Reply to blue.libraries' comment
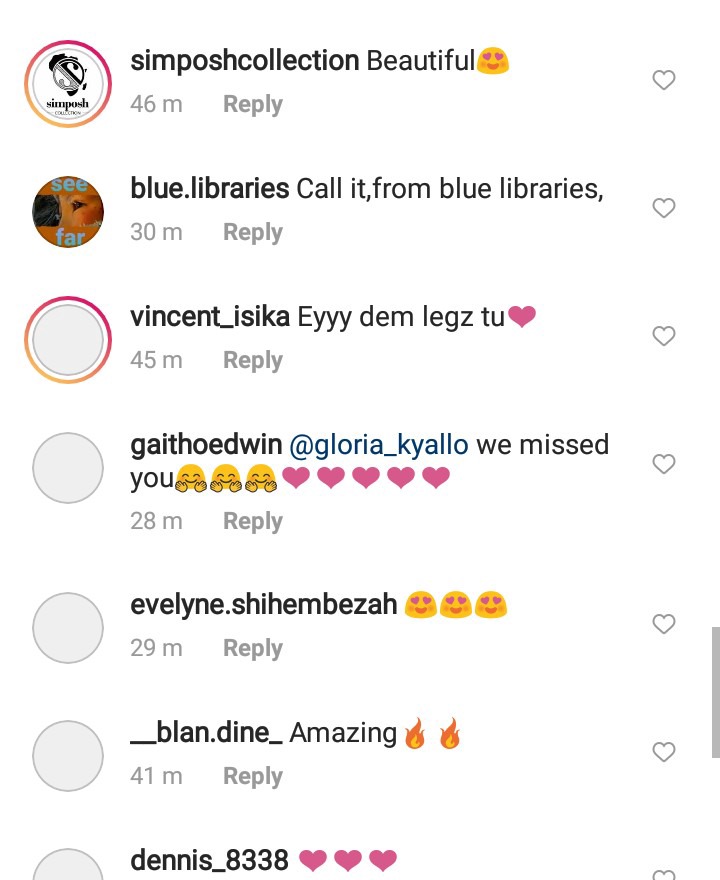Viewport: 720px width, 880px height. click(x=253, y=232)
